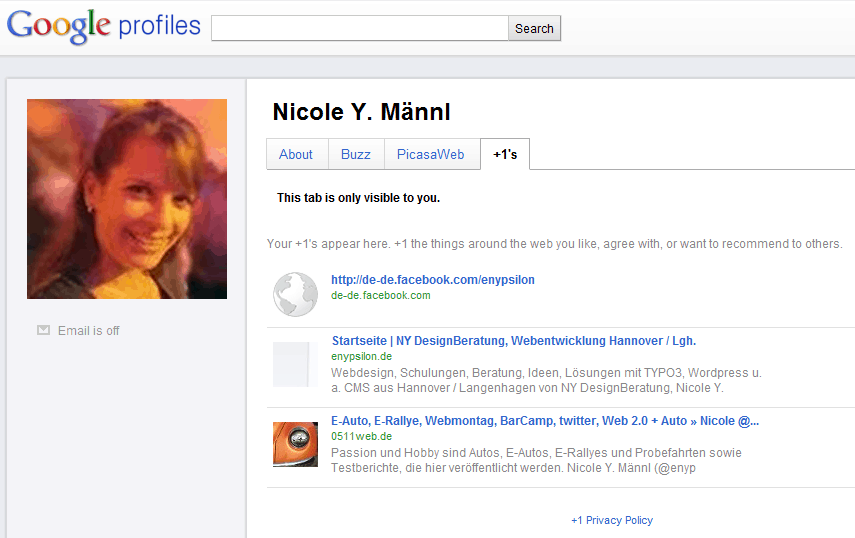The width and height of the screenshot is (855, 538).
Task: Focus the profile search text field
Action: click(x=360, y=29)
